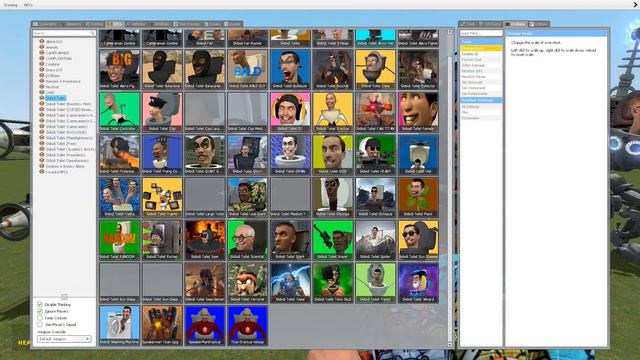Open the Drawing menu in top bar
The width and height of the screenshot is (640, 360).
(x=11, y=5)
